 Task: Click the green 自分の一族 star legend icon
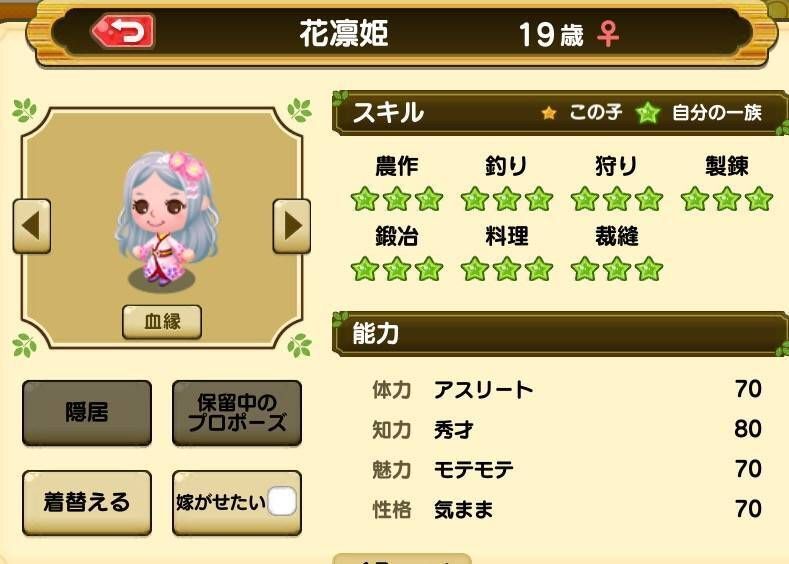(647, 113)
